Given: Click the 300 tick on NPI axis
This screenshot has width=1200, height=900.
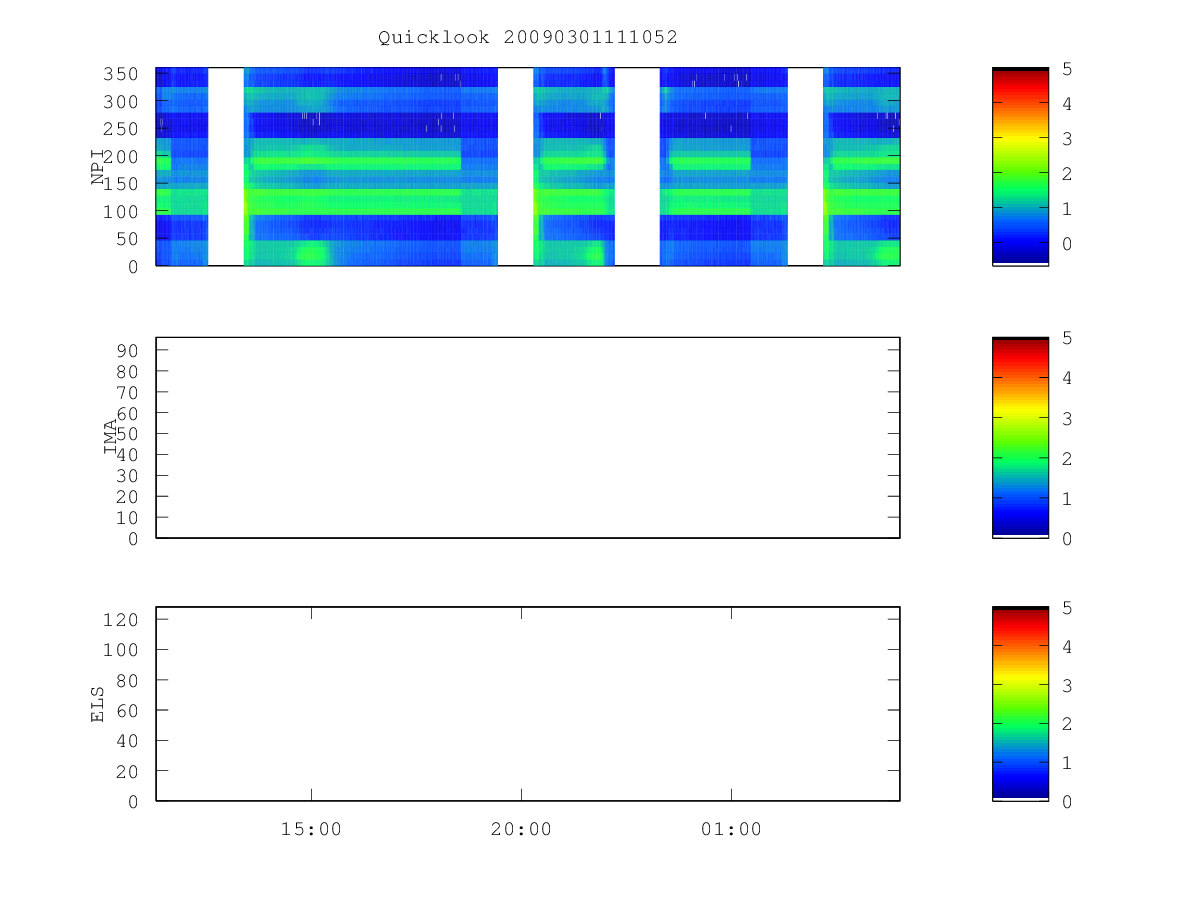Looking at the screenshot, I should tap(122, 102).
